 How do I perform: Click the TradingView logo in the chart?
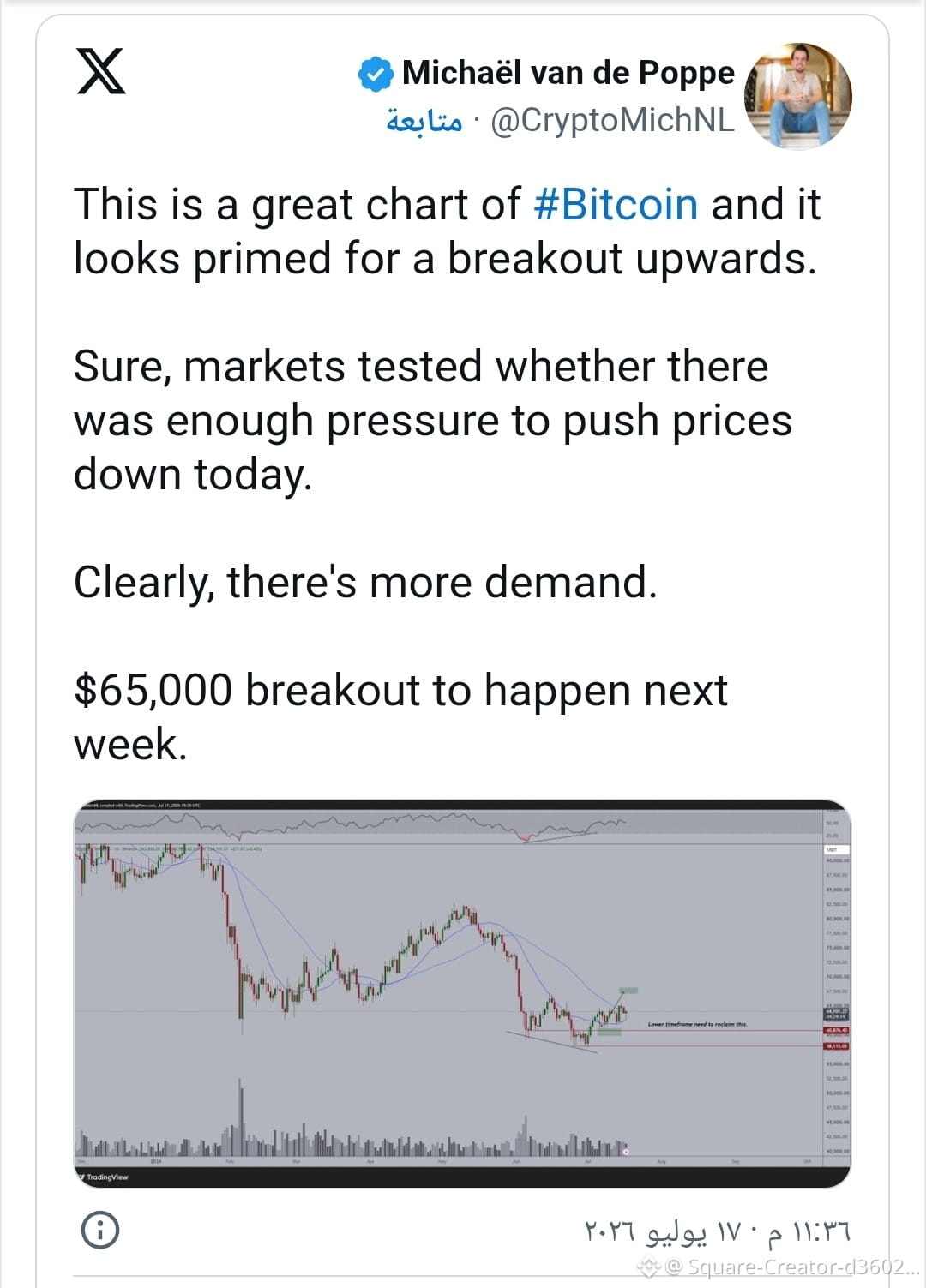pyautogui.click(x=104, y=1177)
